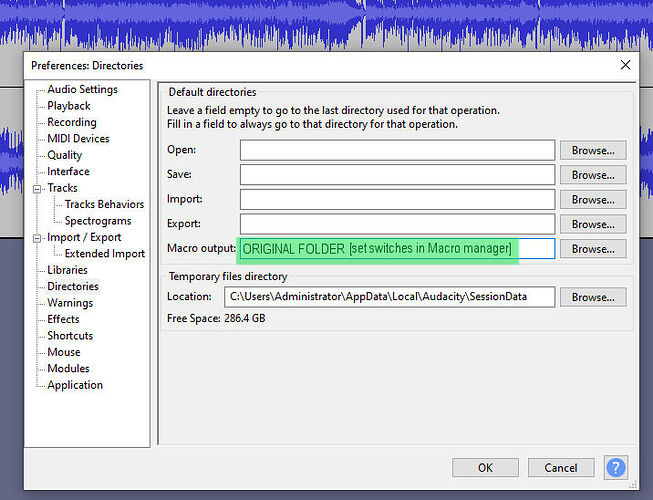The height and width of the screenshot is (500, 653).
Task: Click the Free Space 286.4 GB text
Action: point(216,318)
